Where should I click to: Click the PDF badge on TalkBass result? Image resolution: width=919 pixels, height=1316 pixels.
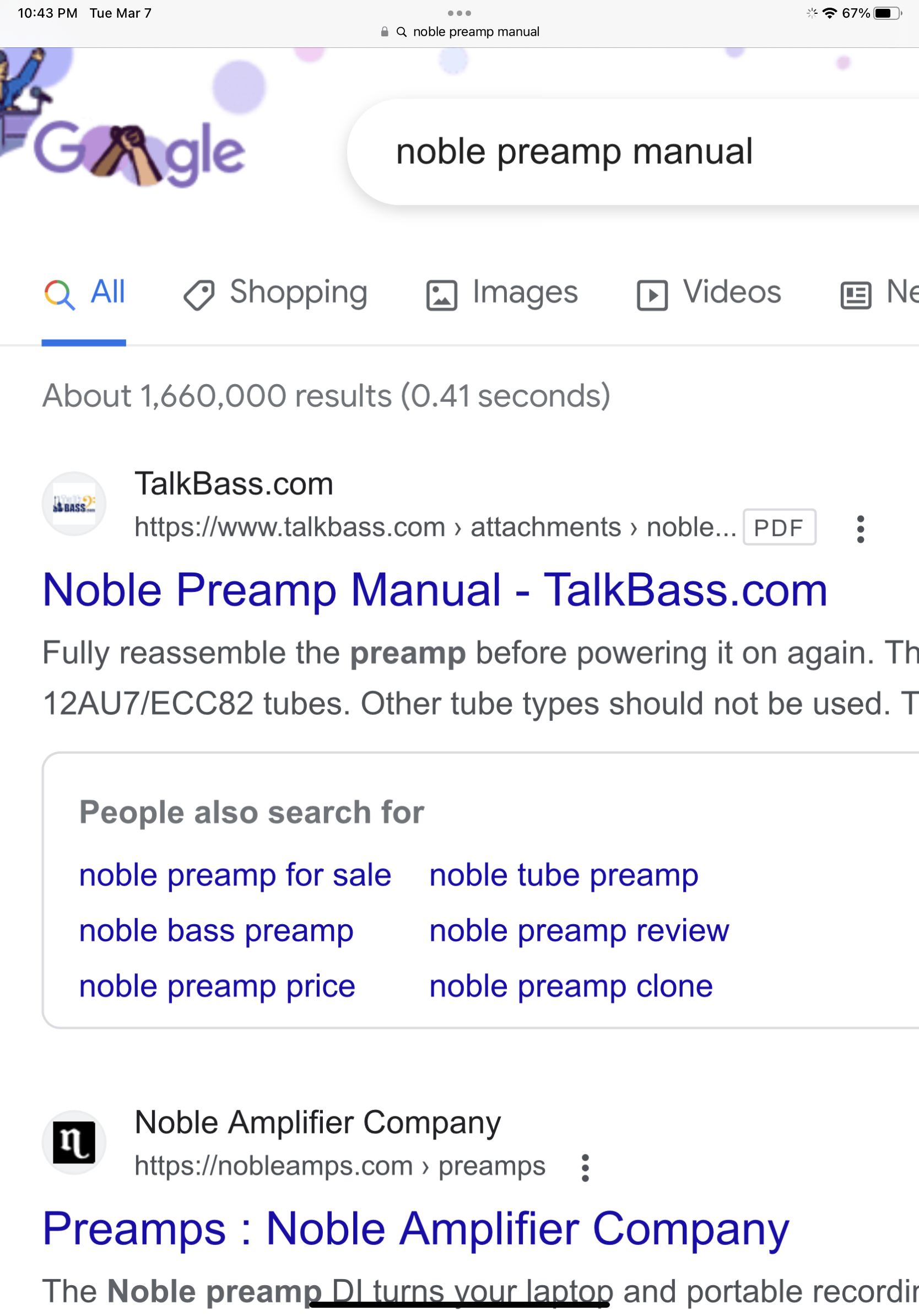point(779,527)
